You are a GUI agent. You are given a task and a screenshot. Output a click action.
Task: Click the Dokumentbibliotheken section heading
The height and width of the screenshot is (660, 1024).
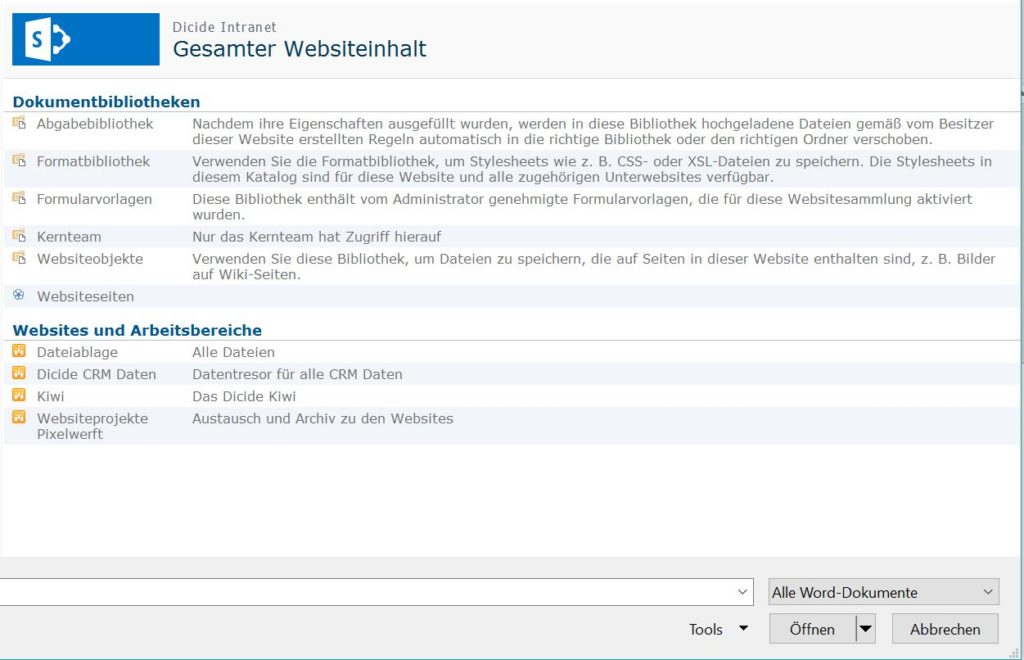tap(106, 102)
